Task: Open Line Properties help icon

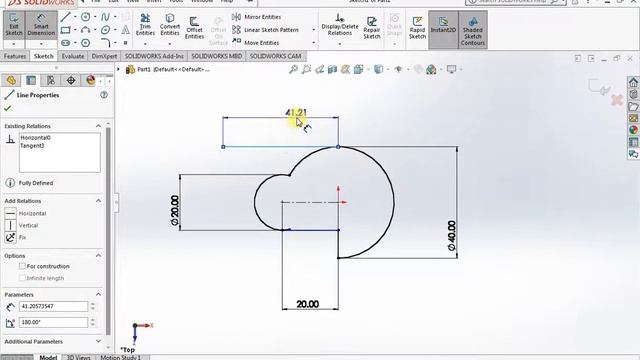Action: [x=104, y=95]
